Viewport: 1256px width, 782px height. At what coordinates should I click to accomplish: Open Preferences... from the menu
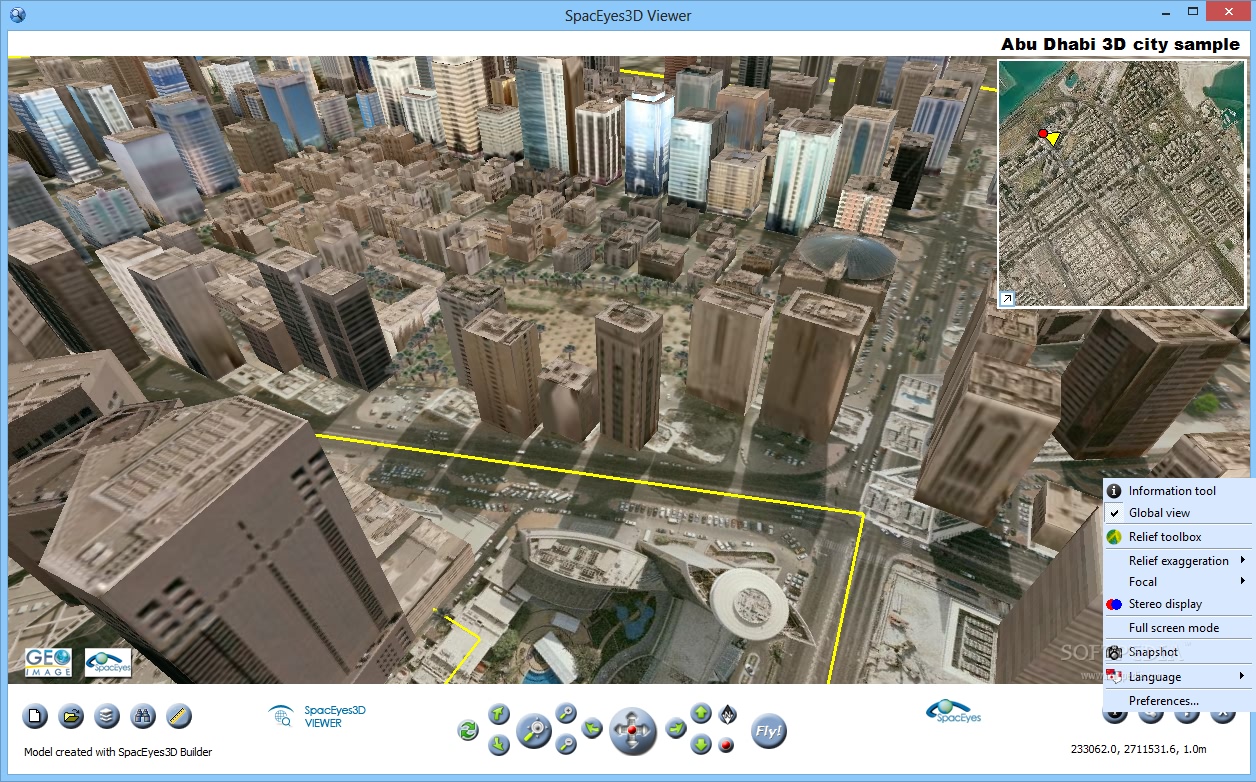[1178, 701]
